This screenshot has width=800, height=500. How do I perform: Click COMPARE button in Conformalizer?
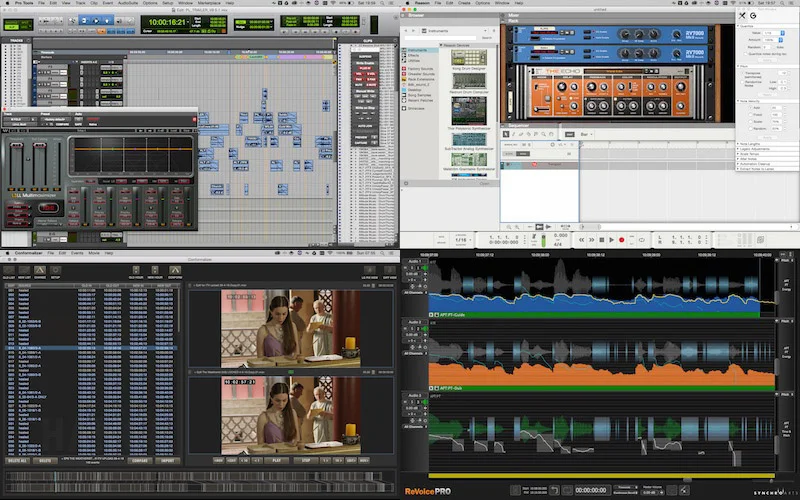tap(139, 461)
